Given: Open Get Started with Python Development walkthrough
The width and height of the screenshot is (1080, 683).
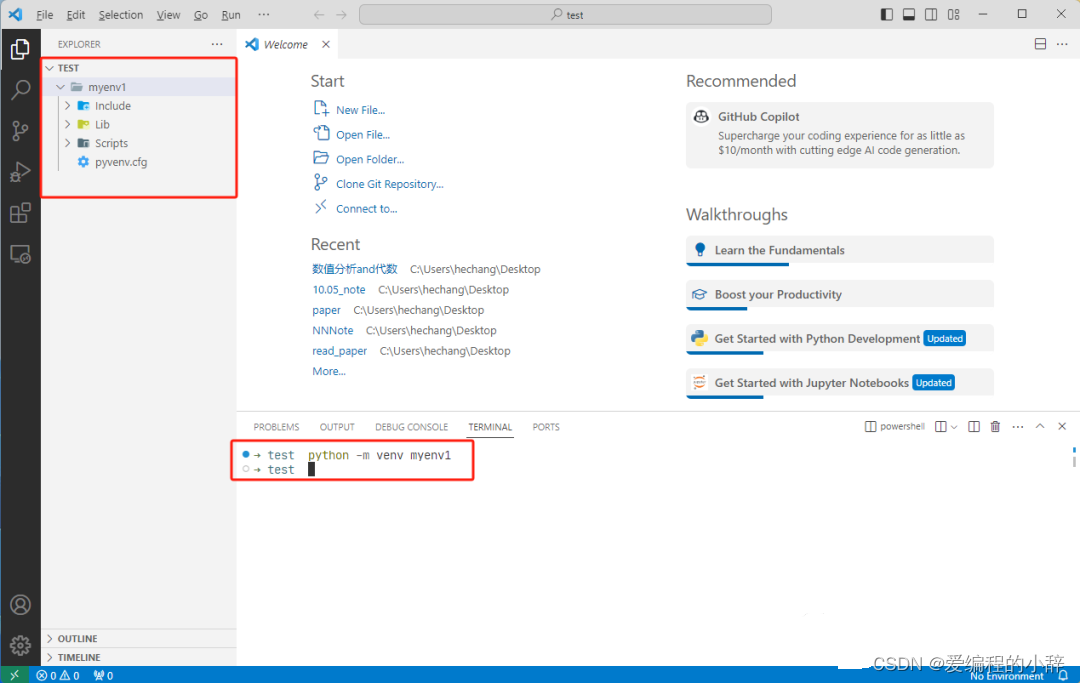Looking at the screenshot, I should [x=840, y=339].
